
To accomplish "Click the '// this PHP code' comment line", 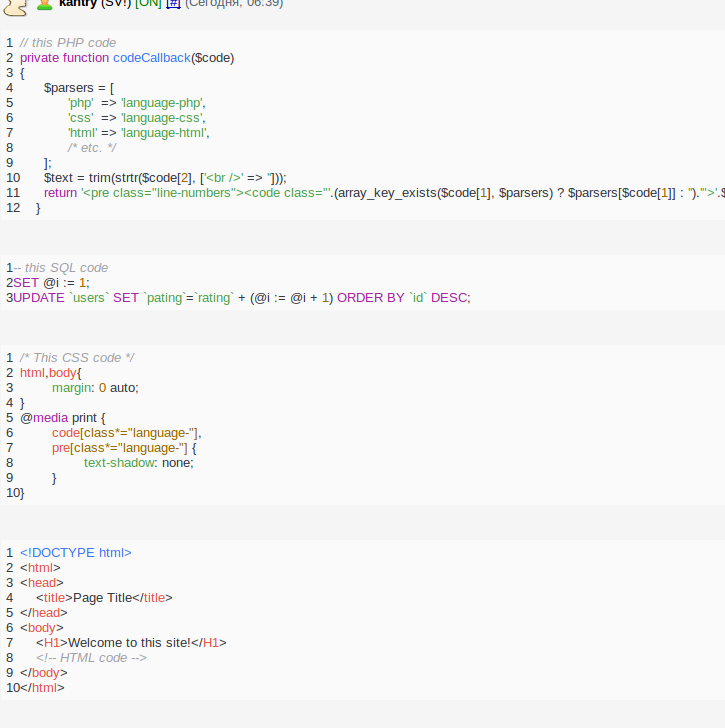I will (x=68, y=43).
